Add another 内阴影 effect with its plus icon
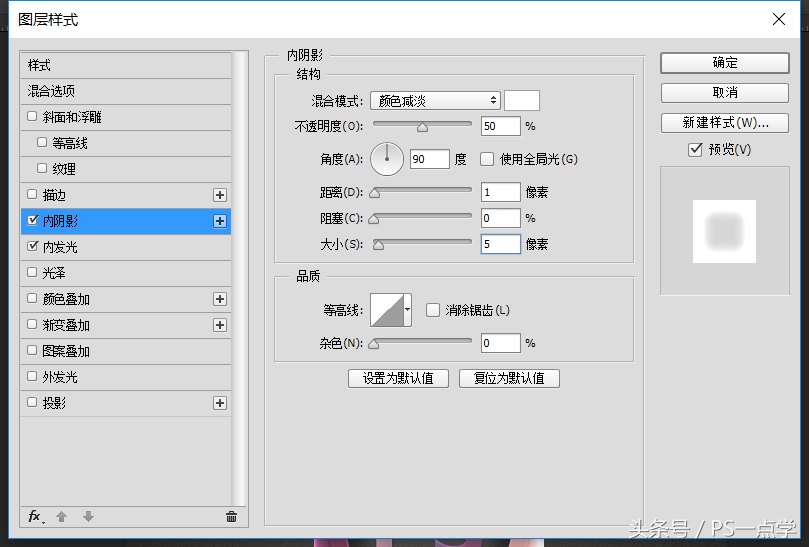 pyautogui.click(x=220, y=221)
